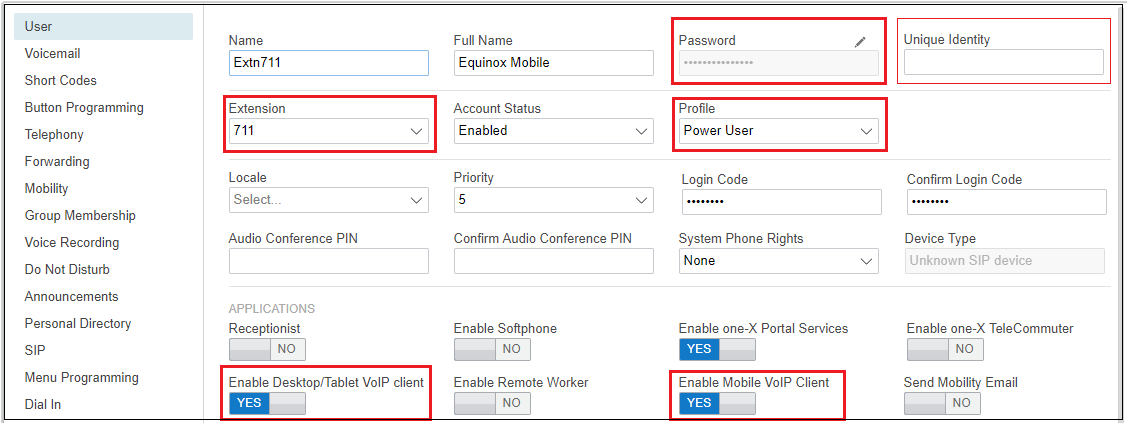
Task: Enable the Softphone toggle
Action: 492,349
